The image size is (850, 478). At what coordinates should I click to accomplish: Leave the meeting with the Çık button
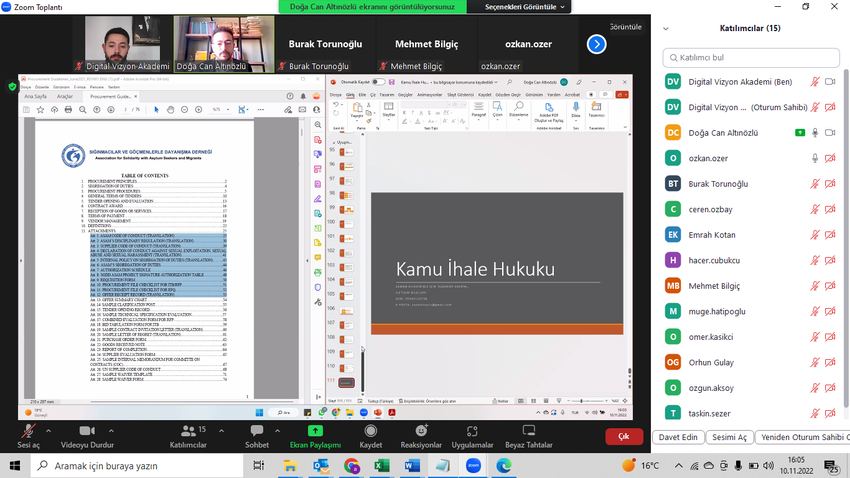click(624, 437)
